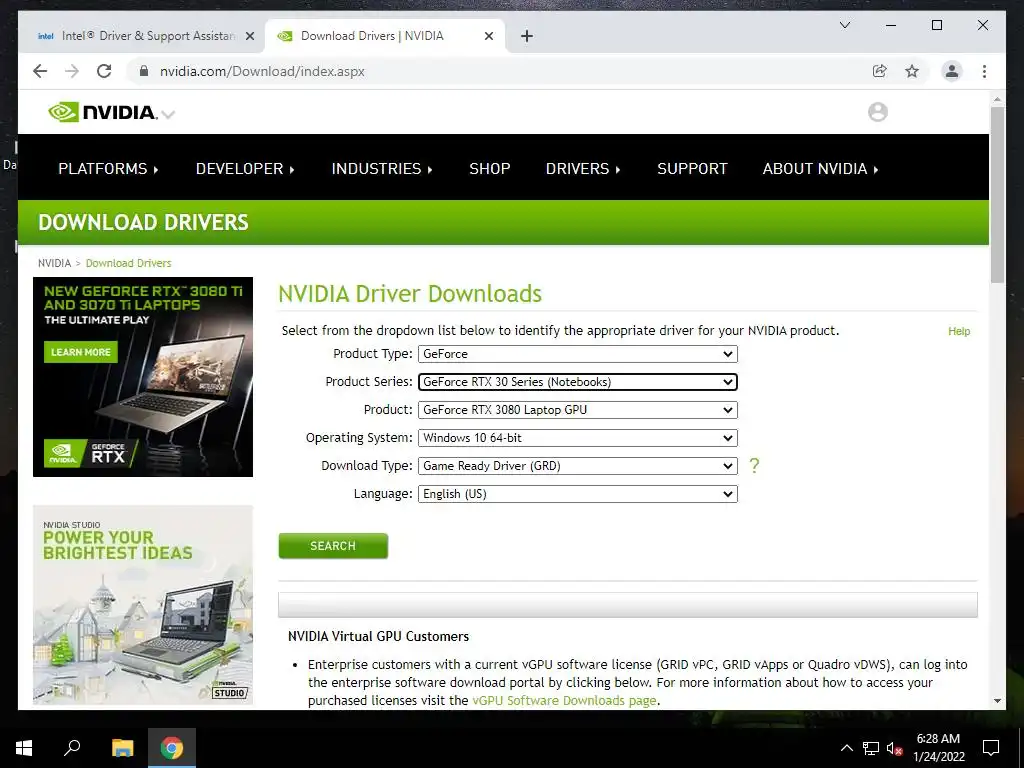
Task: Click the muted volume icon in tray
Action: [x=894, y=748]
